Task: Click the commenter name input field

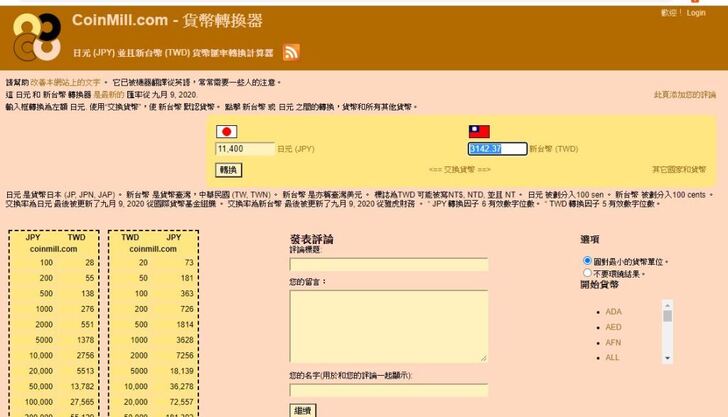Action: tap(389, 390)
